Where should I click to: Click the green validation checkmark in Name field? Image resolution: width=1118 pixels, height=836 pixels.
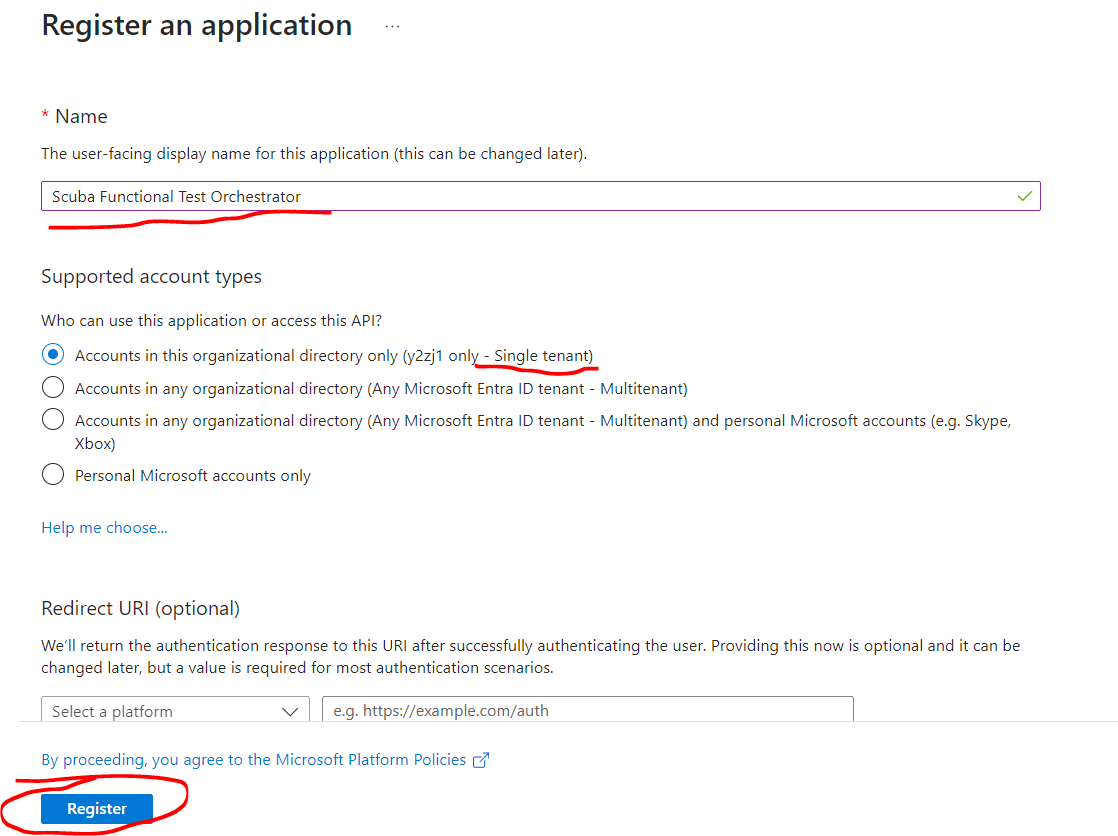[x=1024, y=196]
